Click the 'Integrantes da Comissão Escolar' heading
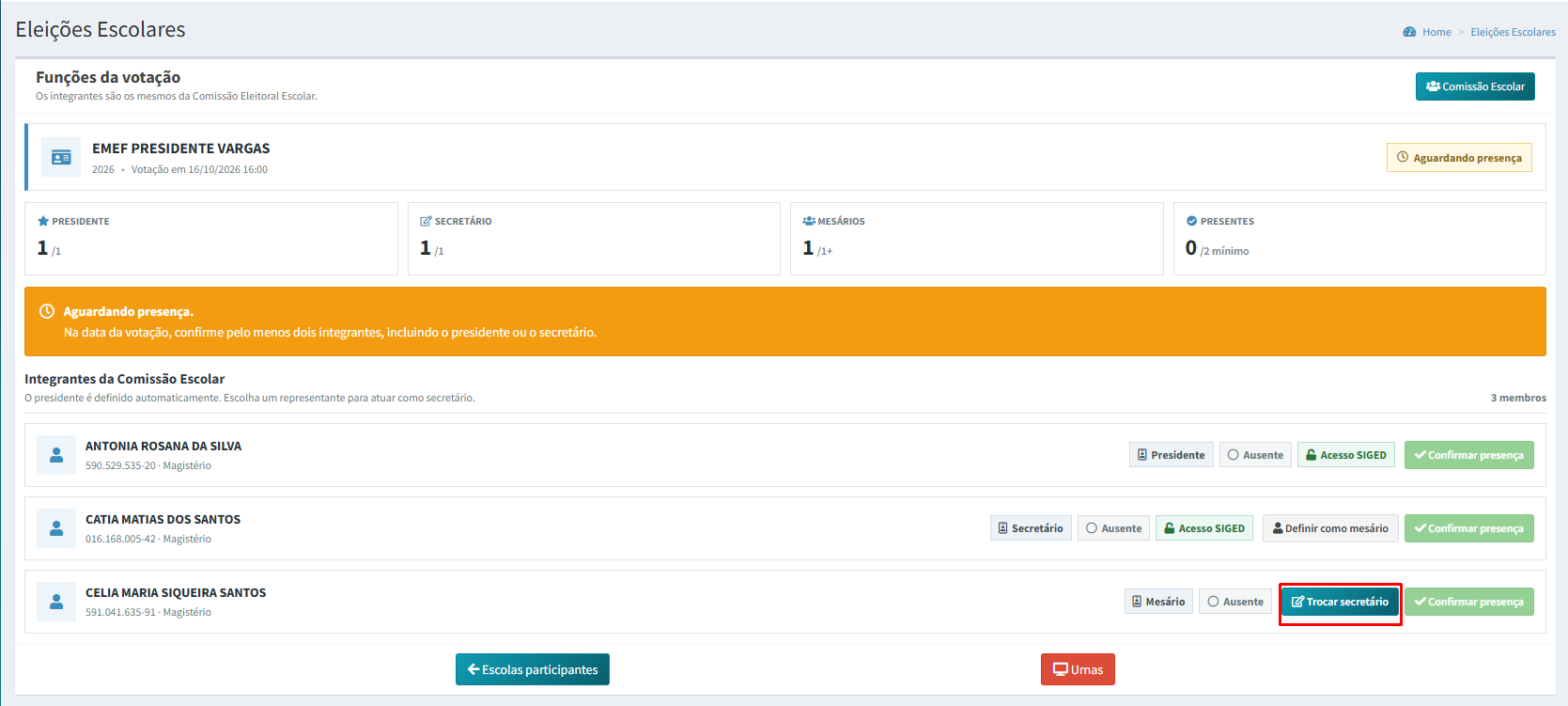Screen dimensions: 1568x706 tap(124, 379)
